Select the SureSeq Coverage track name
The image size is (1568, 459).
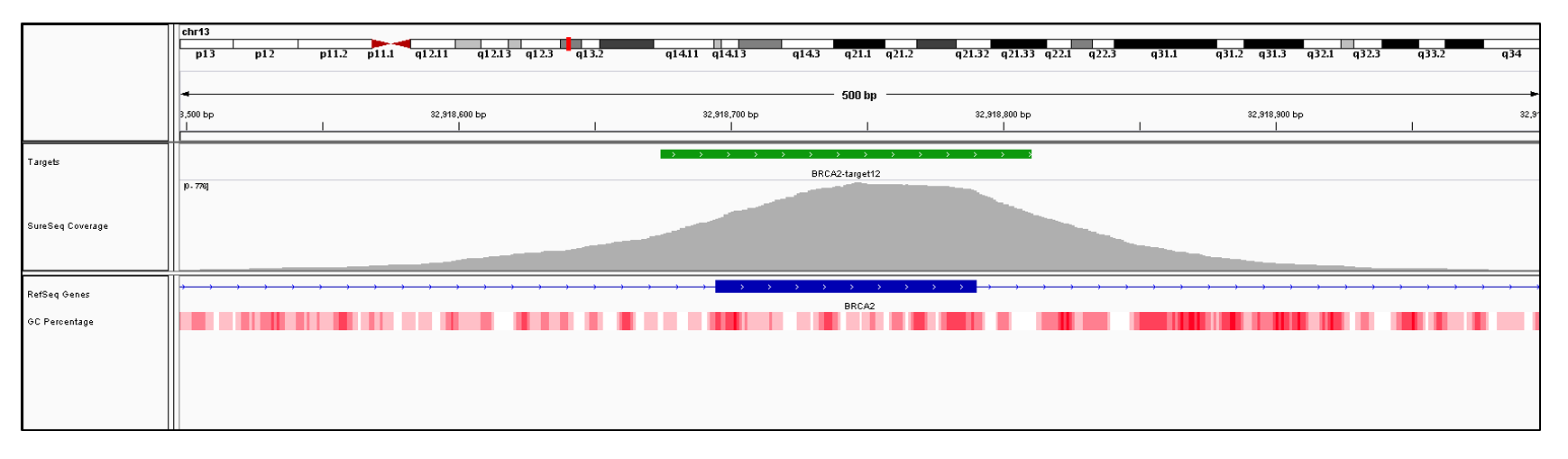pos(68,226)
